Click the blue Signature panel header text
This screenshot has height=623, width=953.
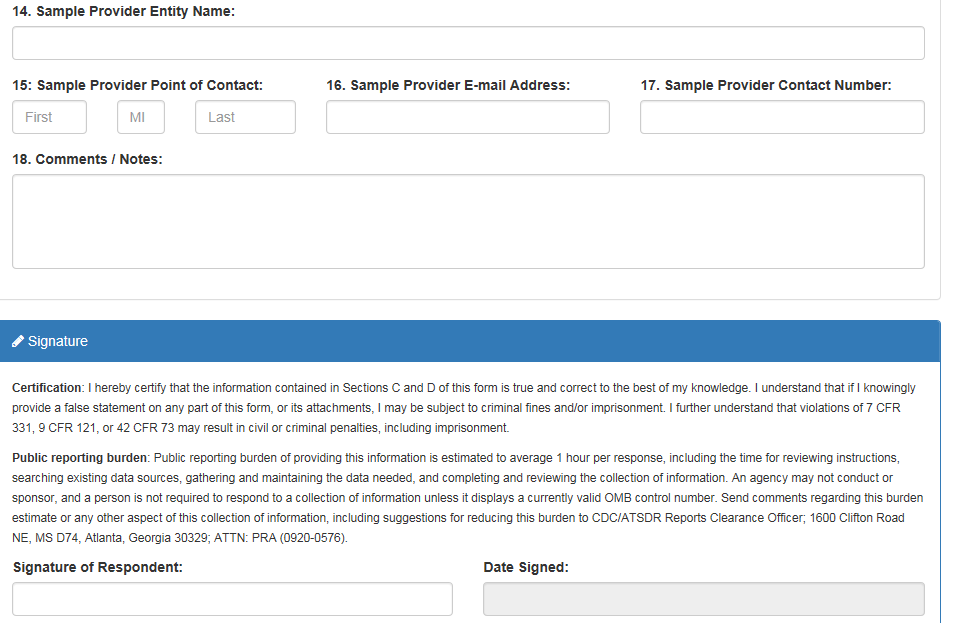tap(58, 342)
